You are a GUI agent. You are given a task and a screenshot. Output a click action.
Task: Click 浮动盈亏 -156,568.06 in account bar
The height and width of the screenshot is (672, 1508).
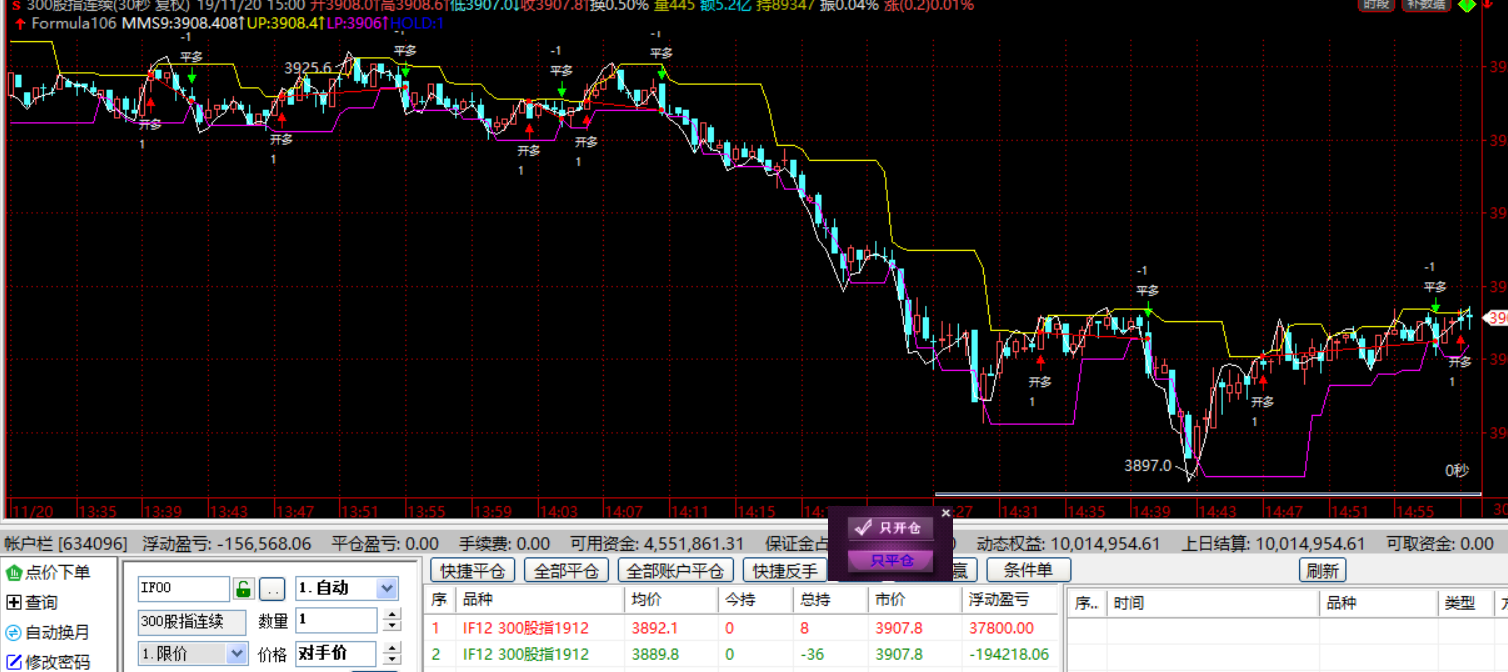[227, 544]
